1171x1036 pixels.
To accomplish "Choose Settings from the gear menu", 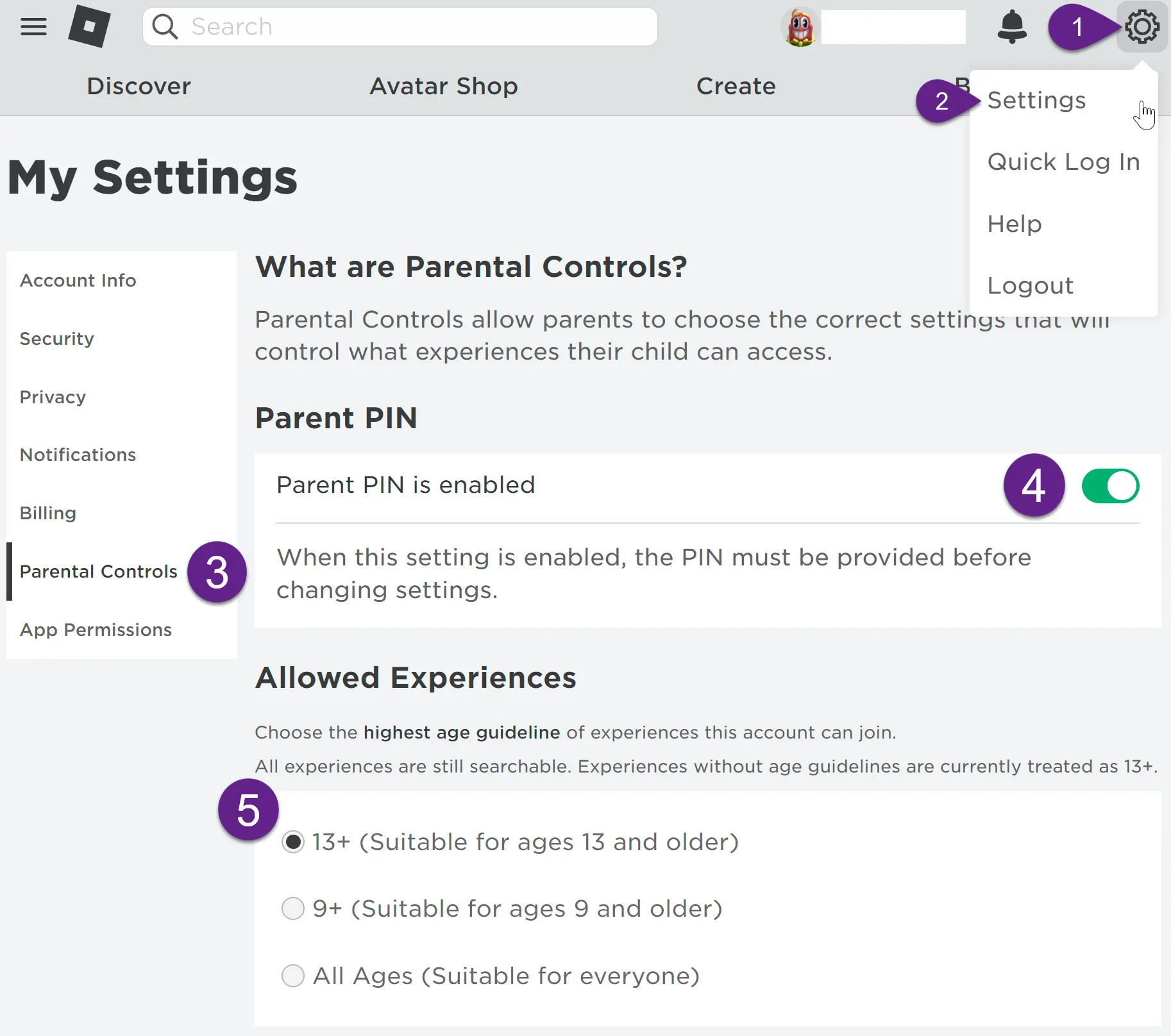I will [x=1036, y=100].
